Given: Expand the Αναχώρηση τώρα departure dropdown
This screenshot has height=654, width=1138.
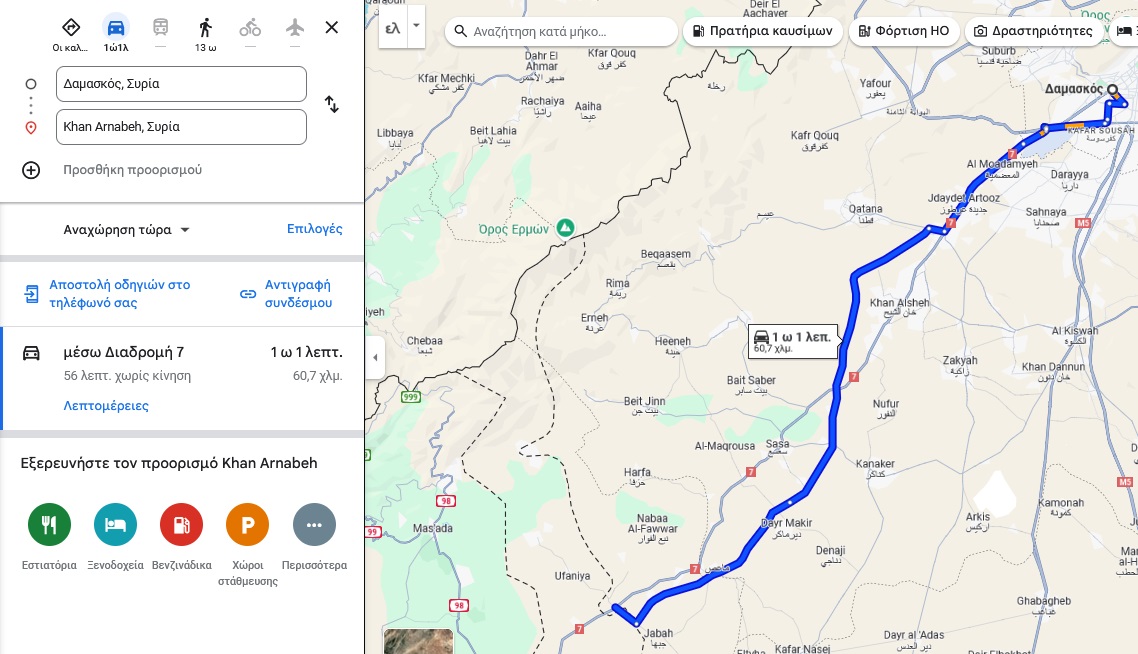Looking at the screenshot, I should coord(126,229).
